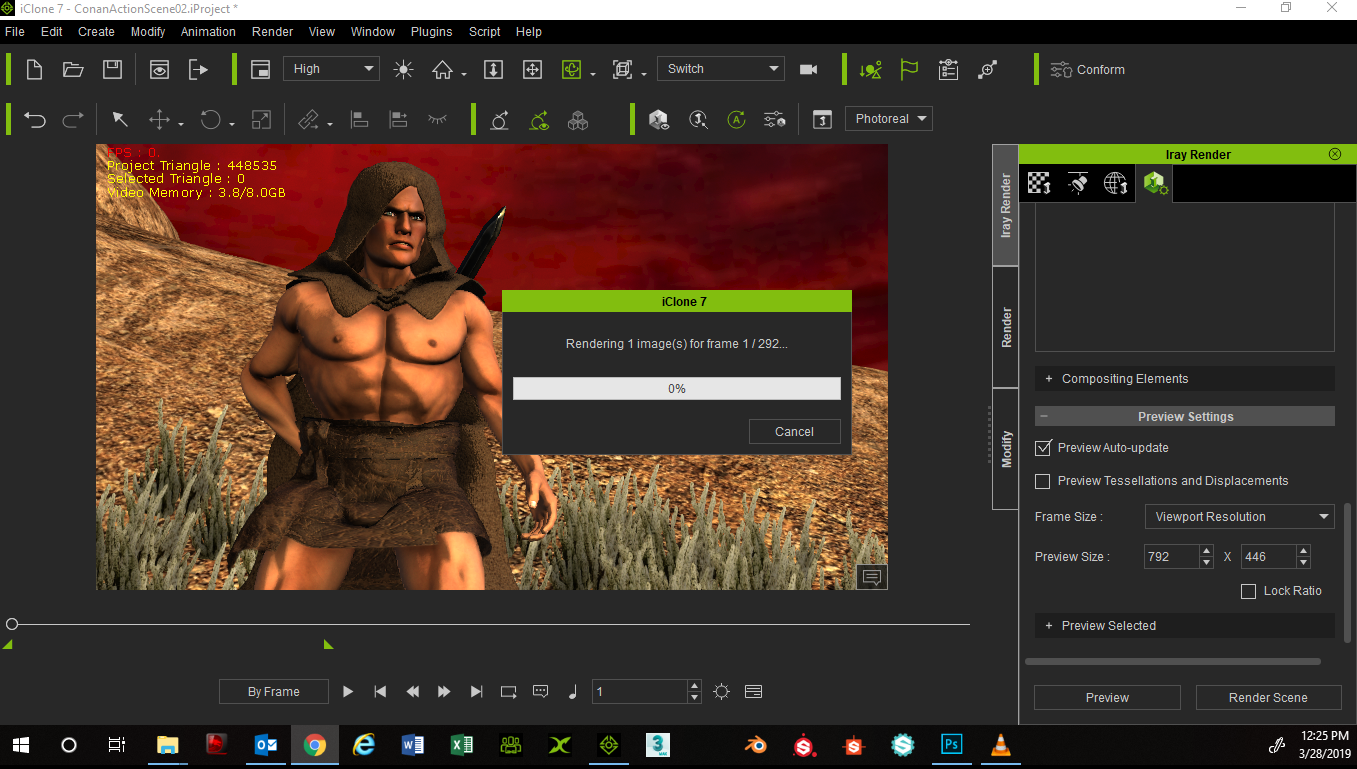Create a new project with the blank page icon
Screen dimensions: 1357x769
point(34,69)
